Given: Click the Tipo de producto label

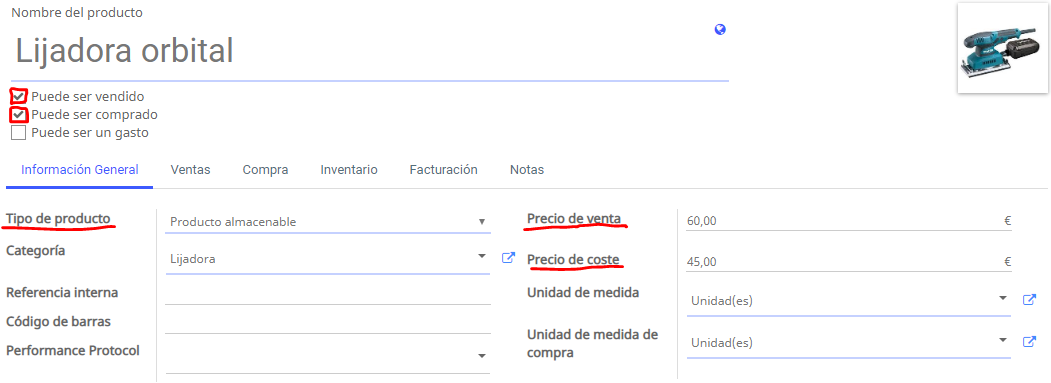Looking at the screenshot, I should click(x=58, y=219).
